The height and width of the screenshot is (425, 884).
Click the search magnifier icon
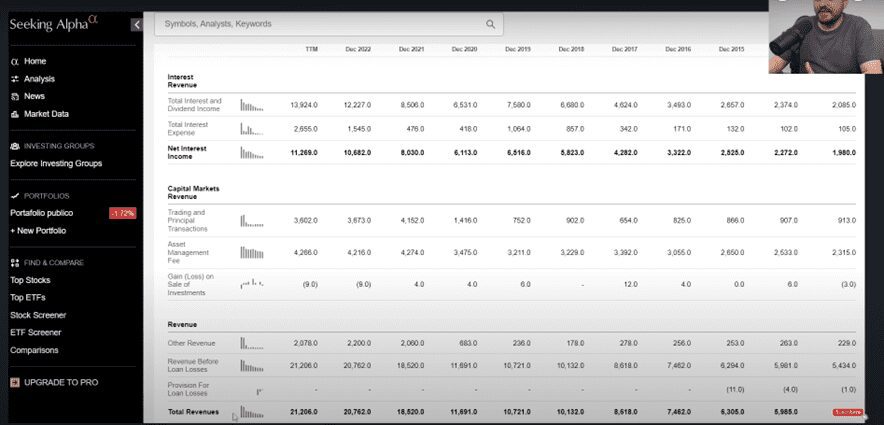coord(490,24)
